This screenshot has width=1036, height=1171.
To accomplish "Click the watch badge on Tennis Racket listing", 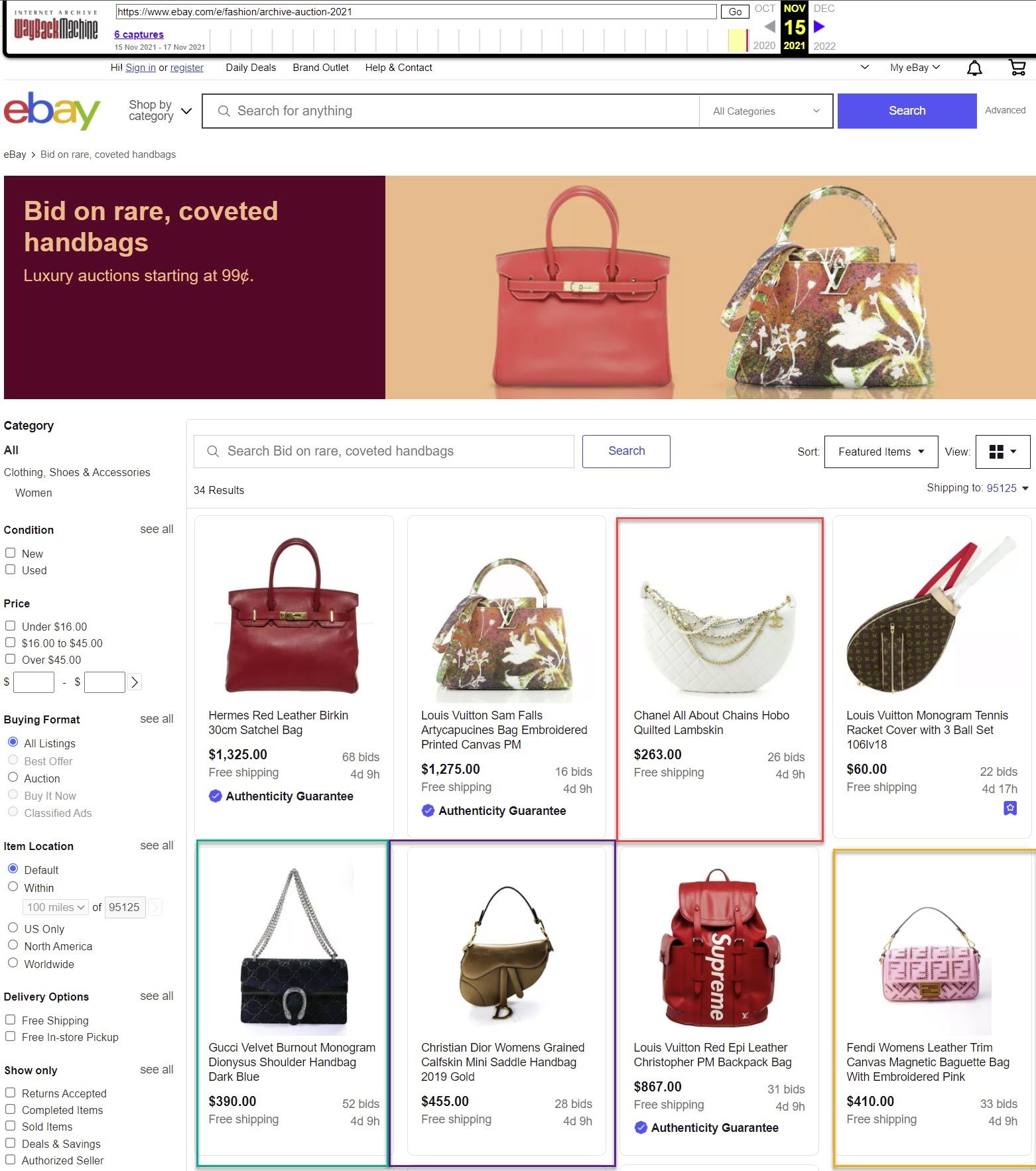I will point(1010,808).
